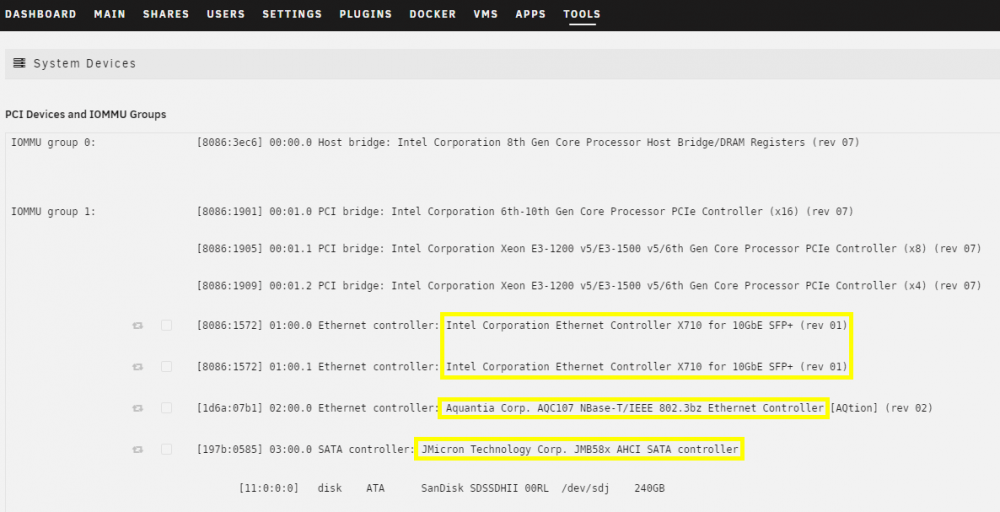Click the X710 description at 01:00.0
The width and height of the screenshot is (1000, 512).
tap(647, 325)
